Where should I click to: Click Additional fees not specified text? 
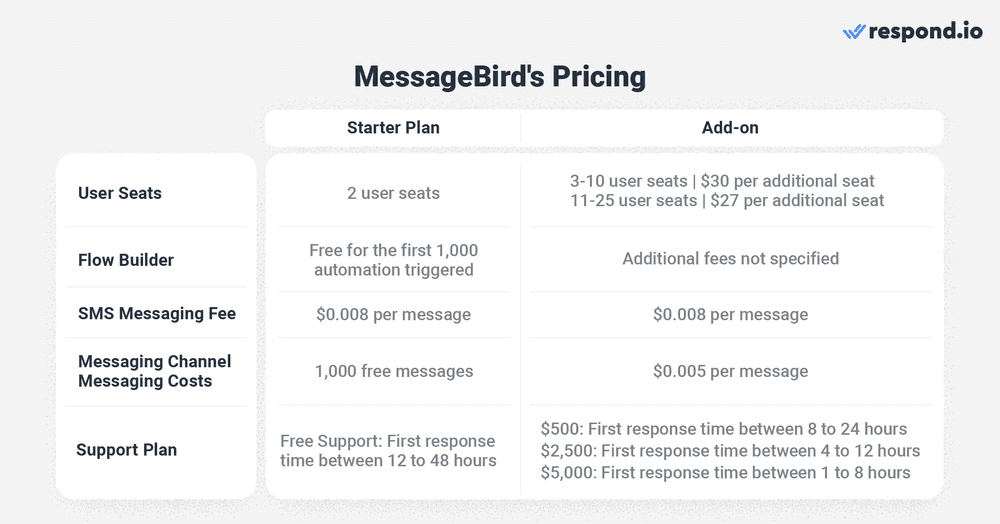coord(730,258)
